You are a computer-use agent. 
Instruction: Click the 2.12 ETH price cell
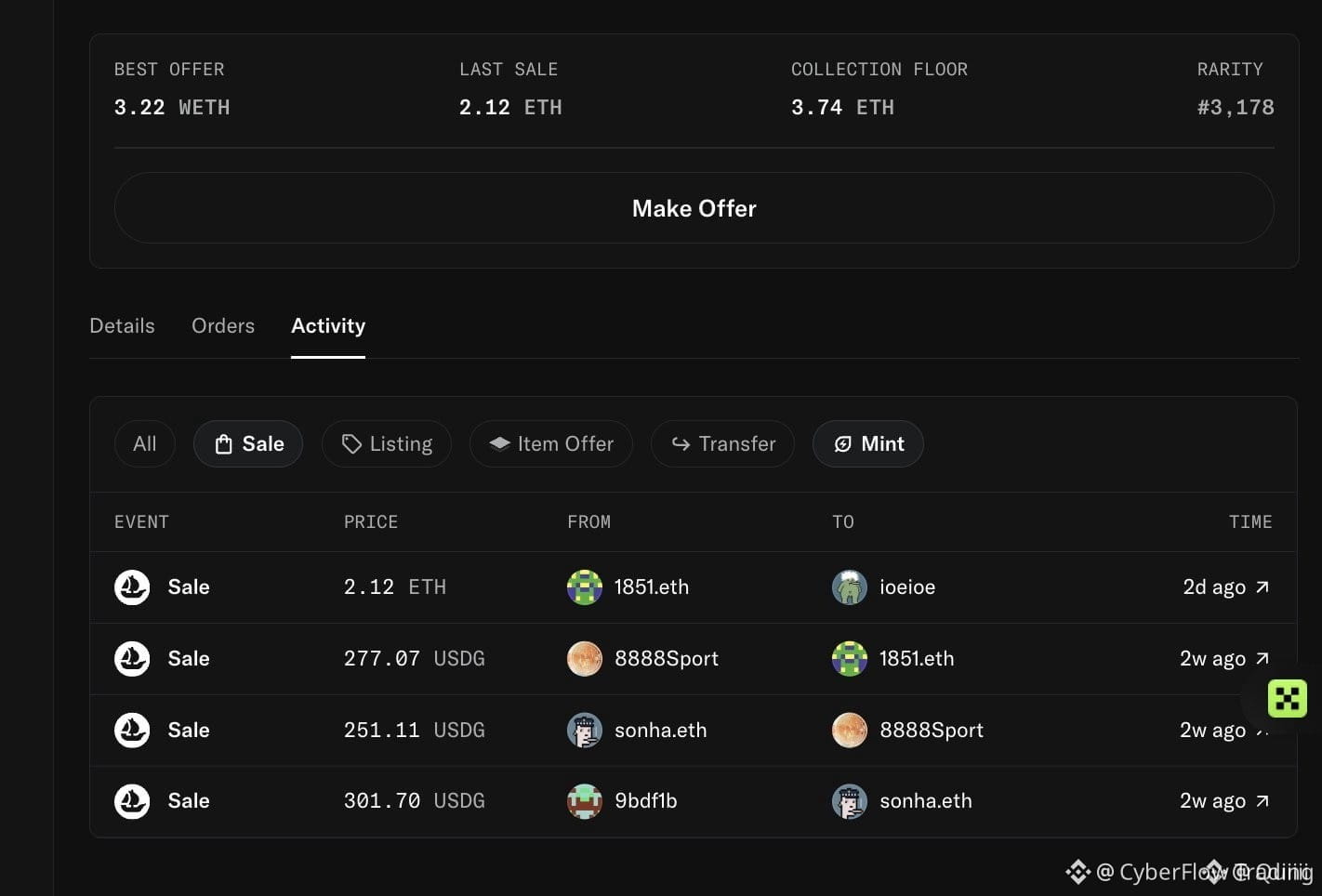tap(395, 587)
